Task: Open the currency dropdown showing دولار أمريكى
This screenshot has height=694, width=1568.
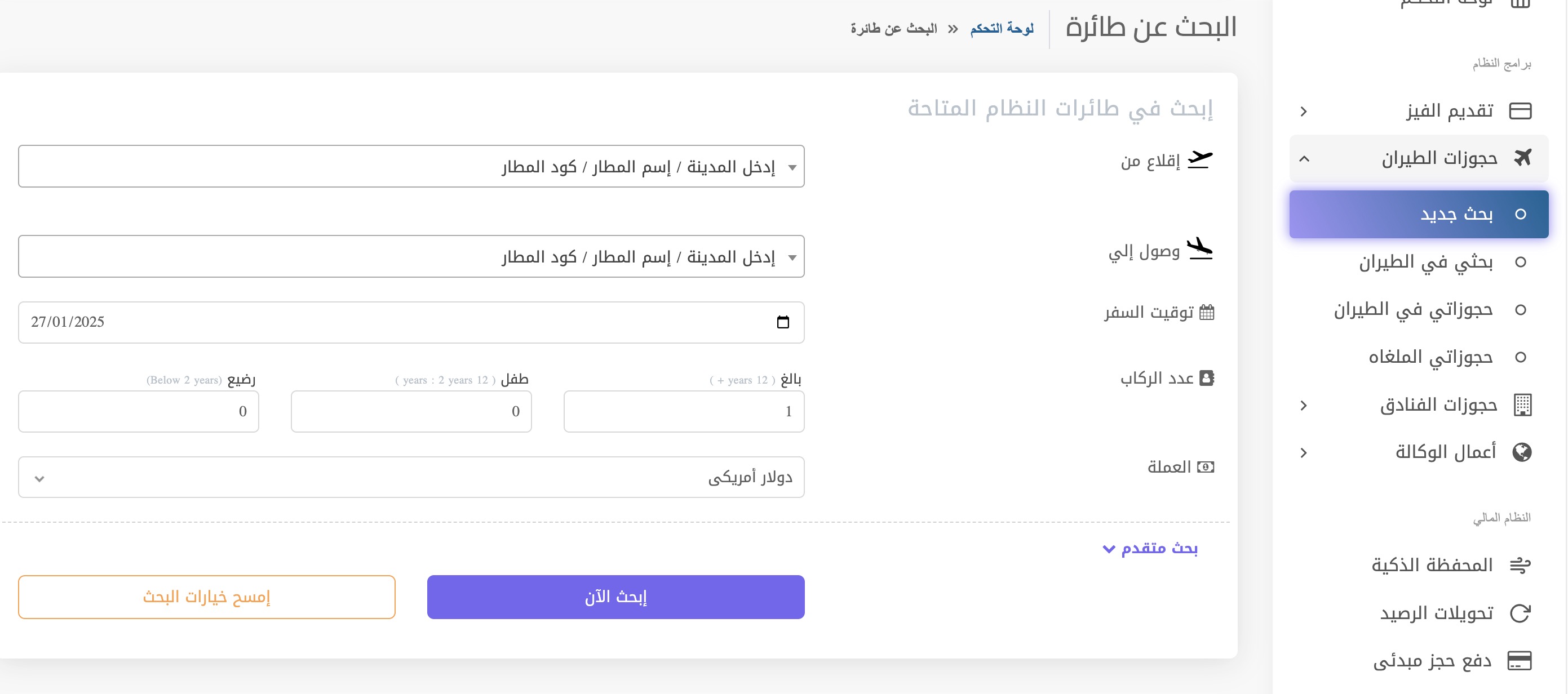Action: (411, 477)
